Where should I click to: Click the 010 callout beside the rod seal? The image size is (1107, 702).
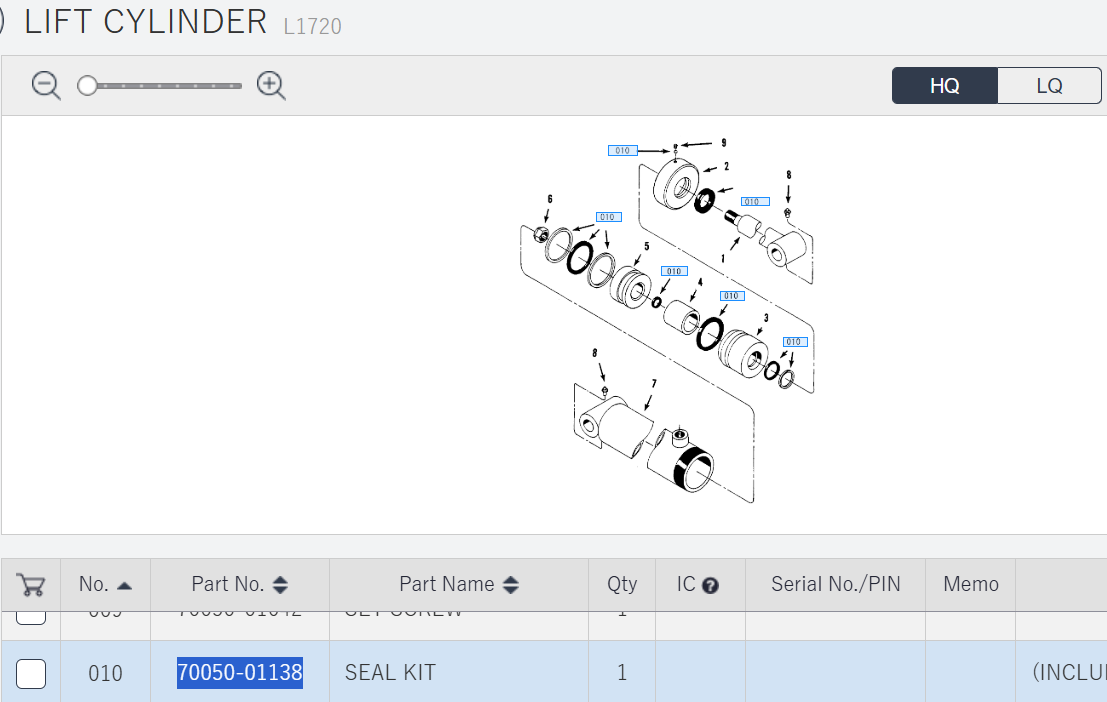[x=755, y=202]
